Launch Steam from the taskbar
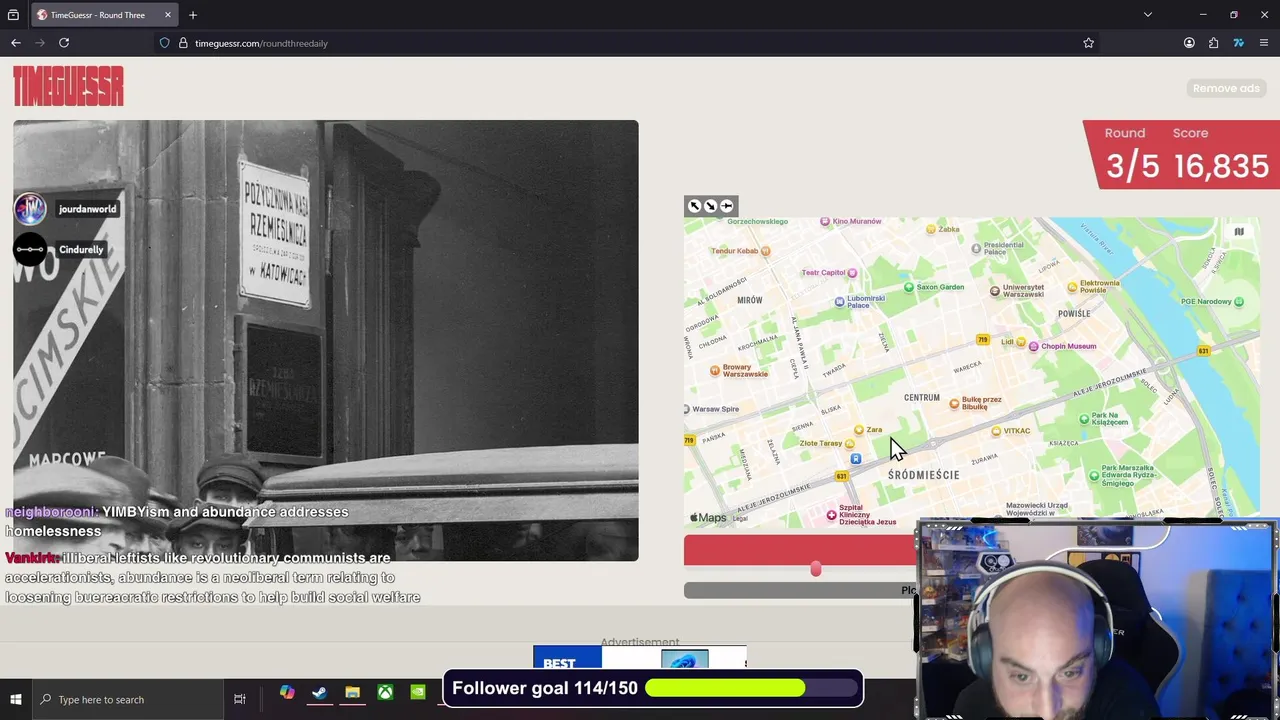The height and width of the screenshot is (720, 1280). 319,692
